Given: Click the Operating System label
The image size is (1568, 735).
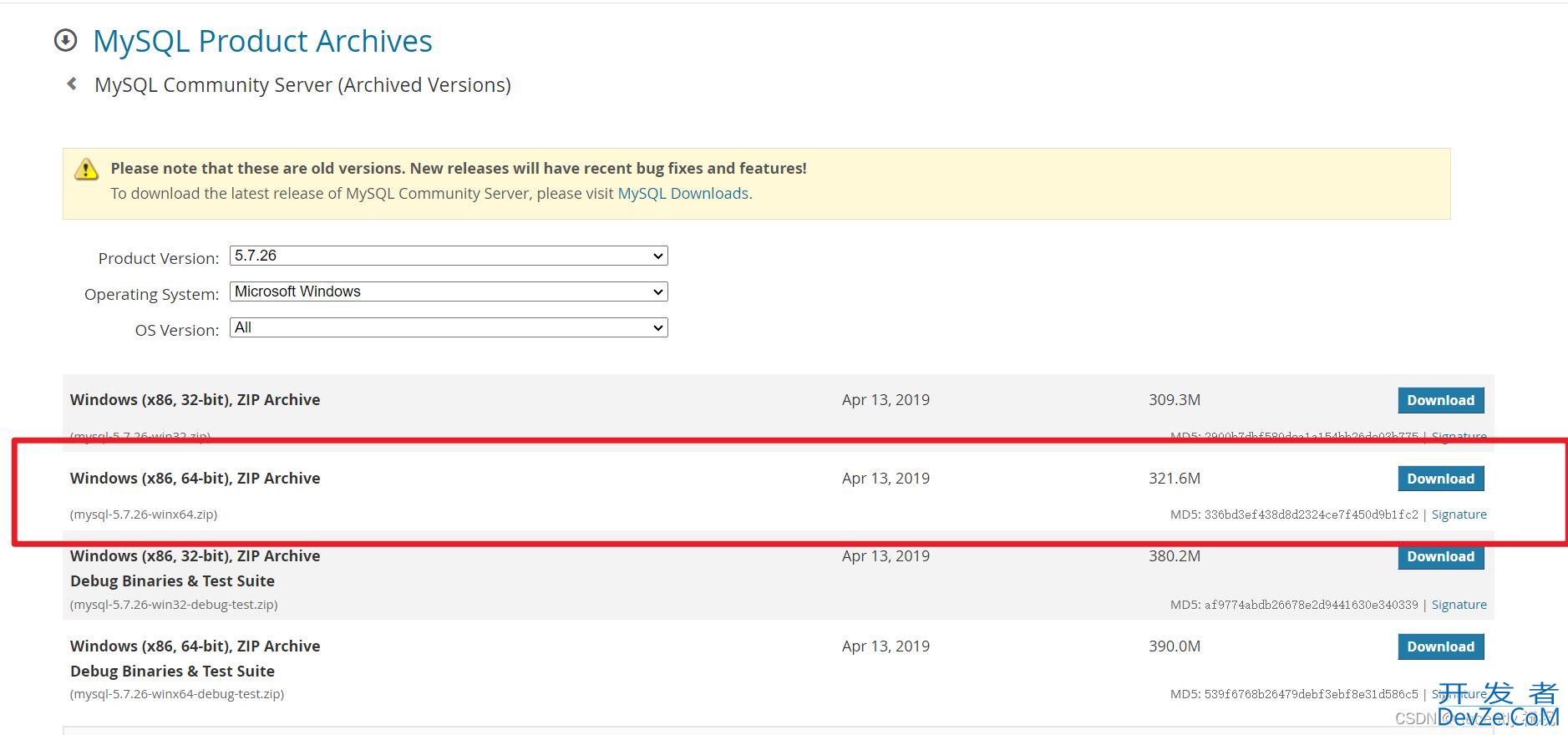Looking at the screenshot, I should (x=151, y=294).
